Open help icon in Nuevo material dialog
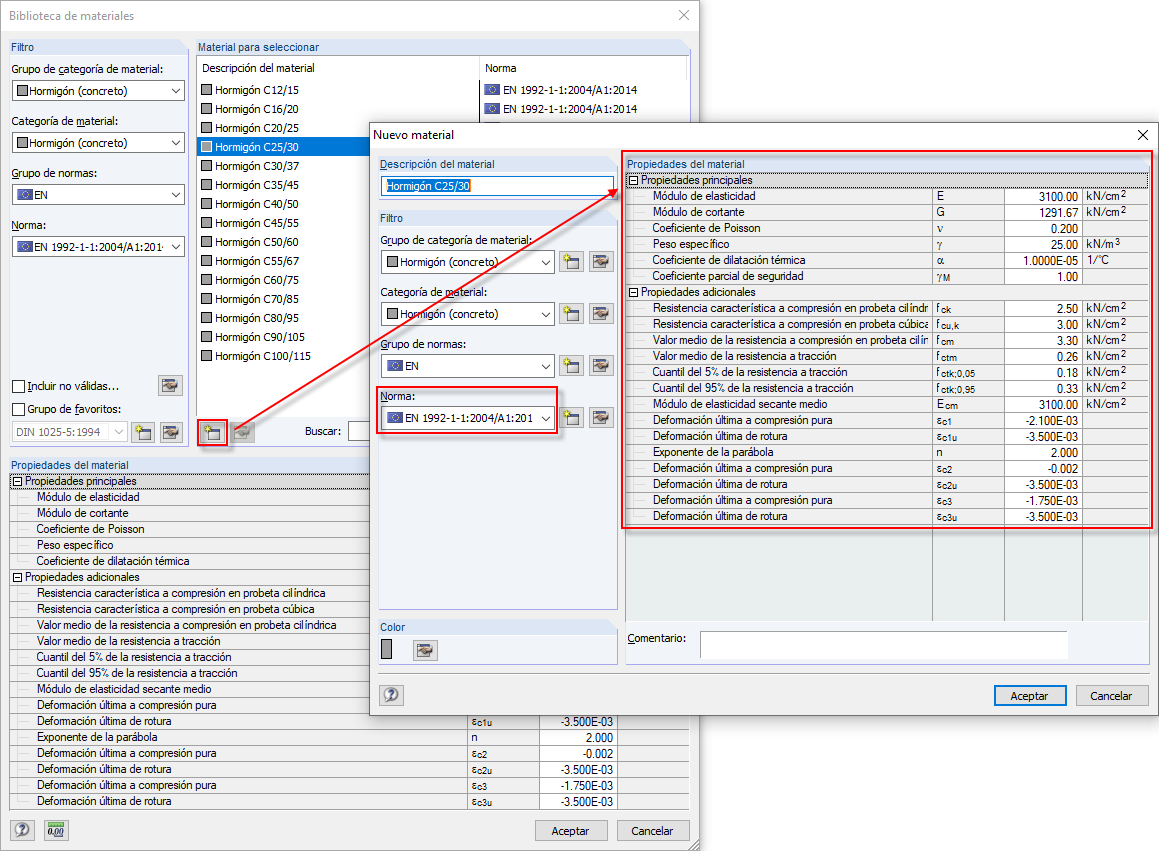Screen dimensions: 1159x851 point(391,695)
